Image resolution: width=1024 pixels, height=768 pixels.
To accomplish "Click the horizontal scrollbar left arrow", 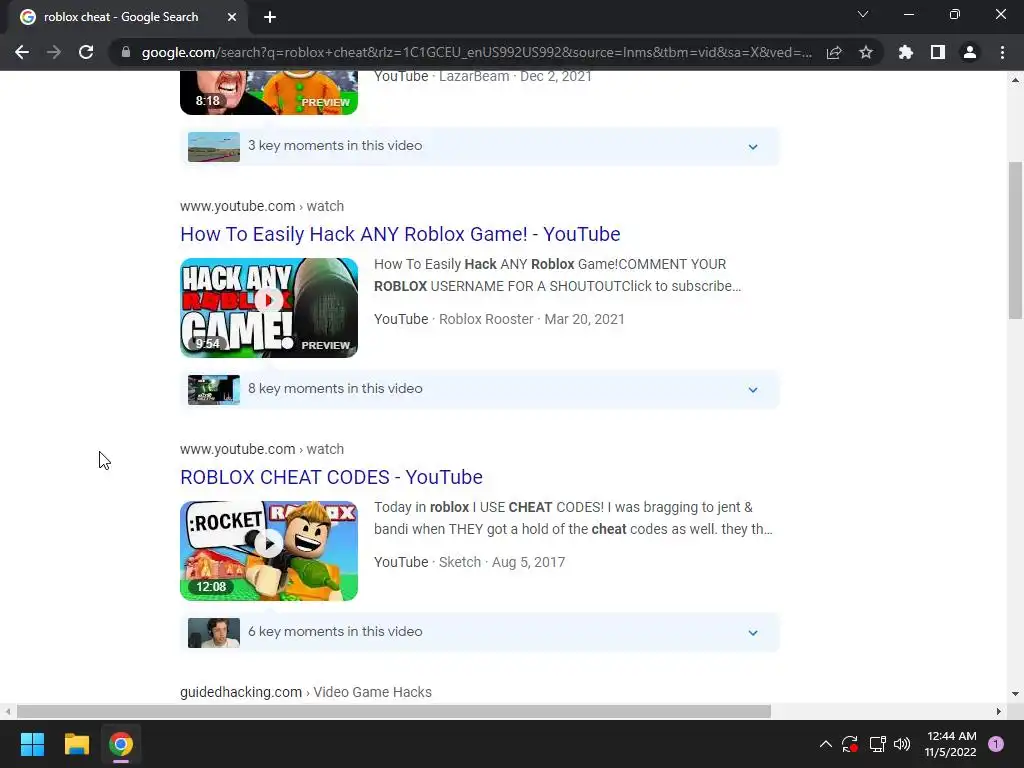I will (8, 711).
